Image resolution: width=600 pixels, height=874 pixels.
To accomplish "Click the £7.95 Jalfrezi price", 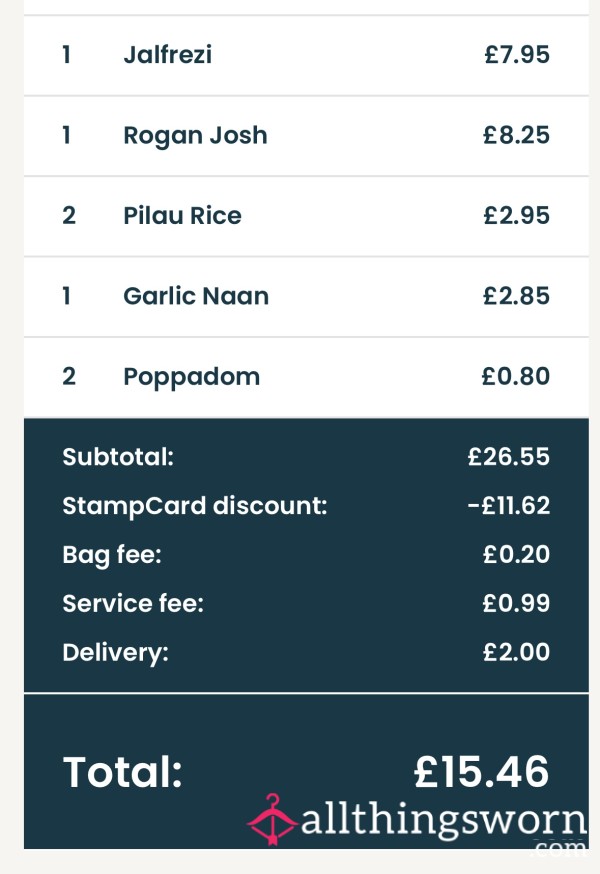I will [x=517, y=55].
